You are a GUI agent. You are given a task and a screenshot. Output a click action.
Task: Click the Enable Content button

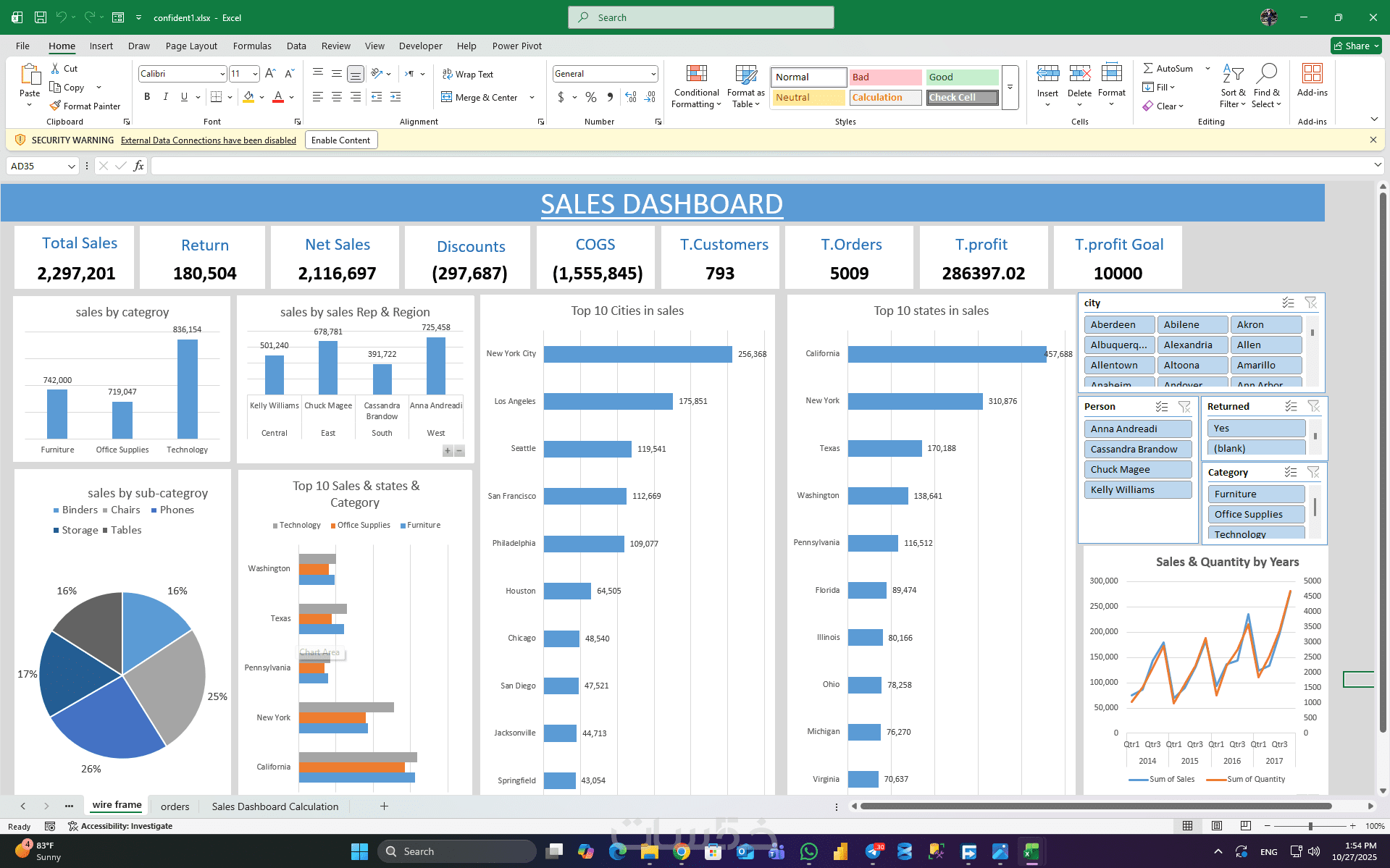tap(340, 140)
